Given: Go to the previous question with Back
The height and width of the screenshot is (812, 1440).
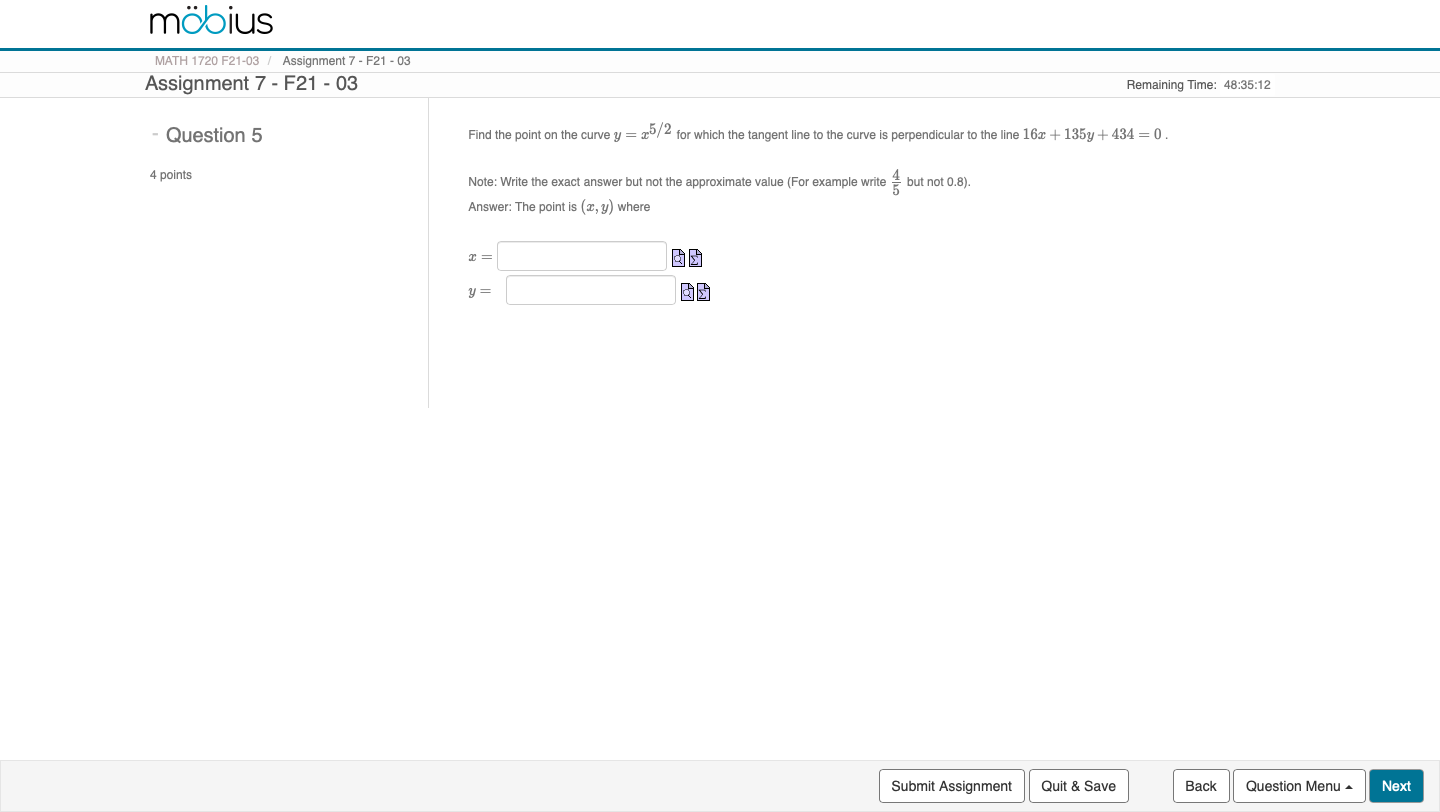Looking at the screenshot, I should 1200,786.
